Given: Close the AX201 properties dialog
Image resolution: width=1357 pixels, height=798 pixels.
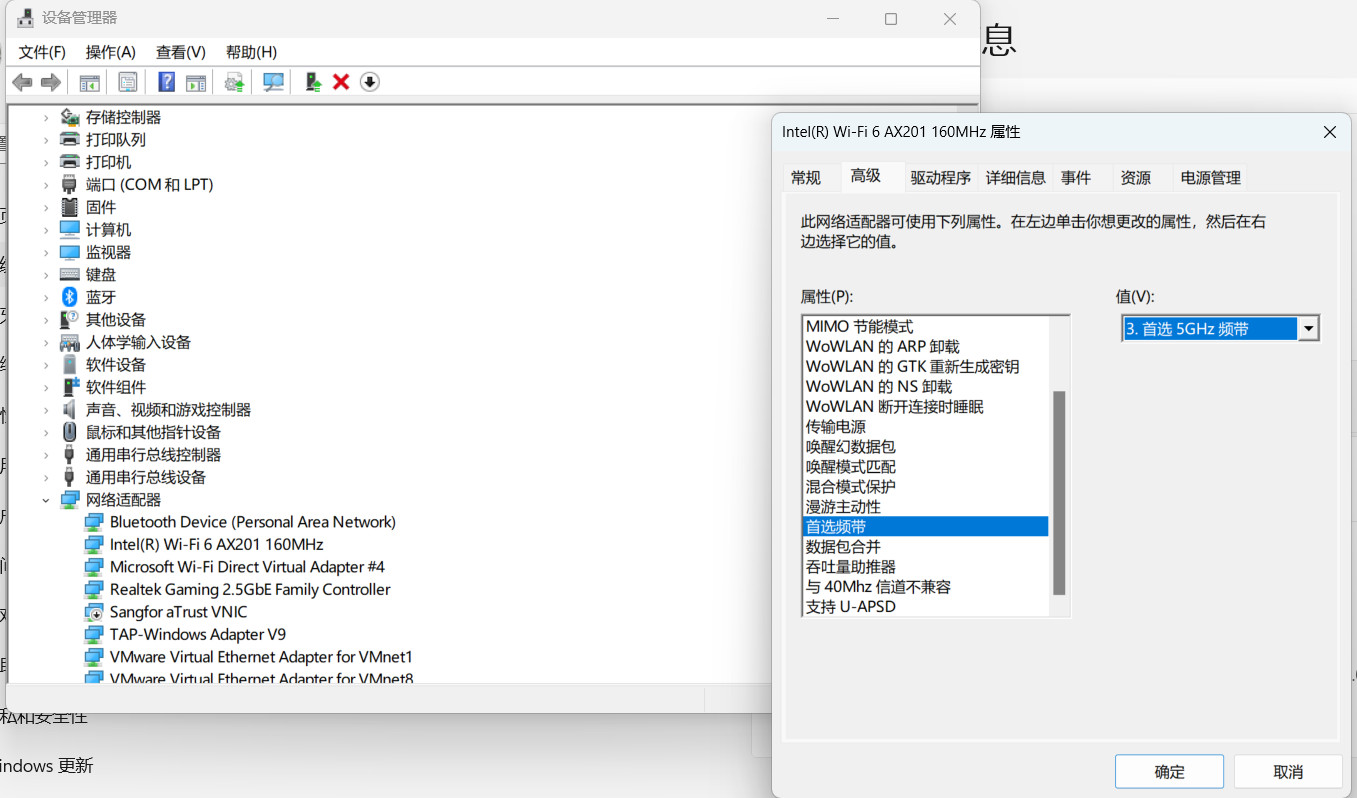Looking at the screenshot, I should coord(1330,132).
